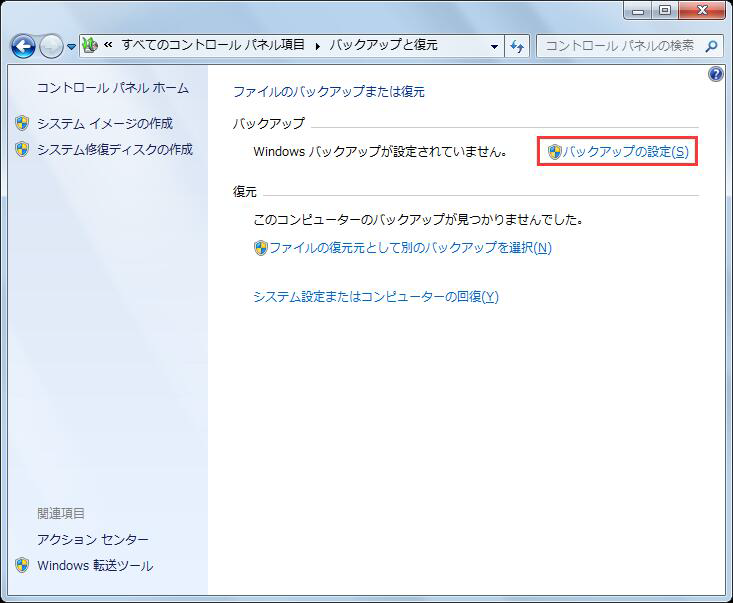Click shield icon next to システム イメージの作成

[22, 123]
